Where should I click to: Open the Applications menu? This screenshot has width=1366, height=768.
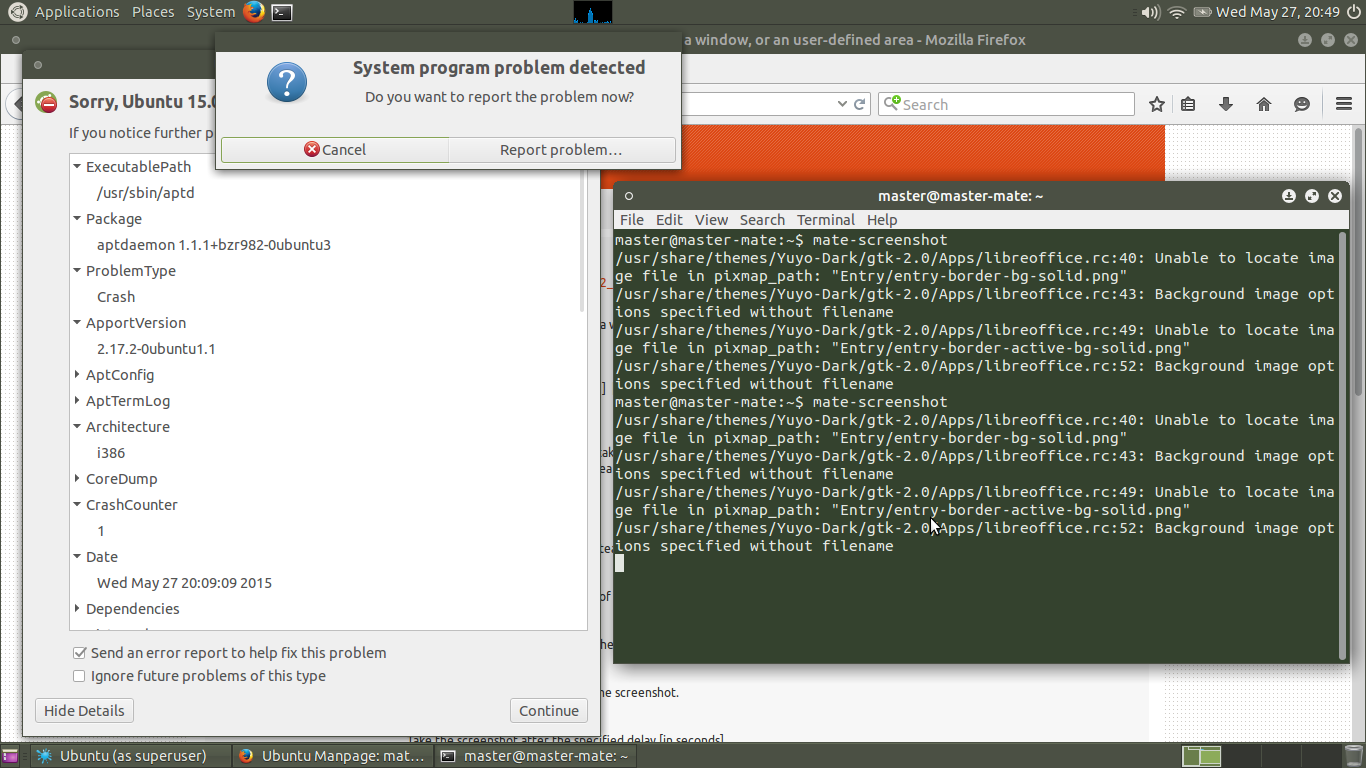[77, 12]
